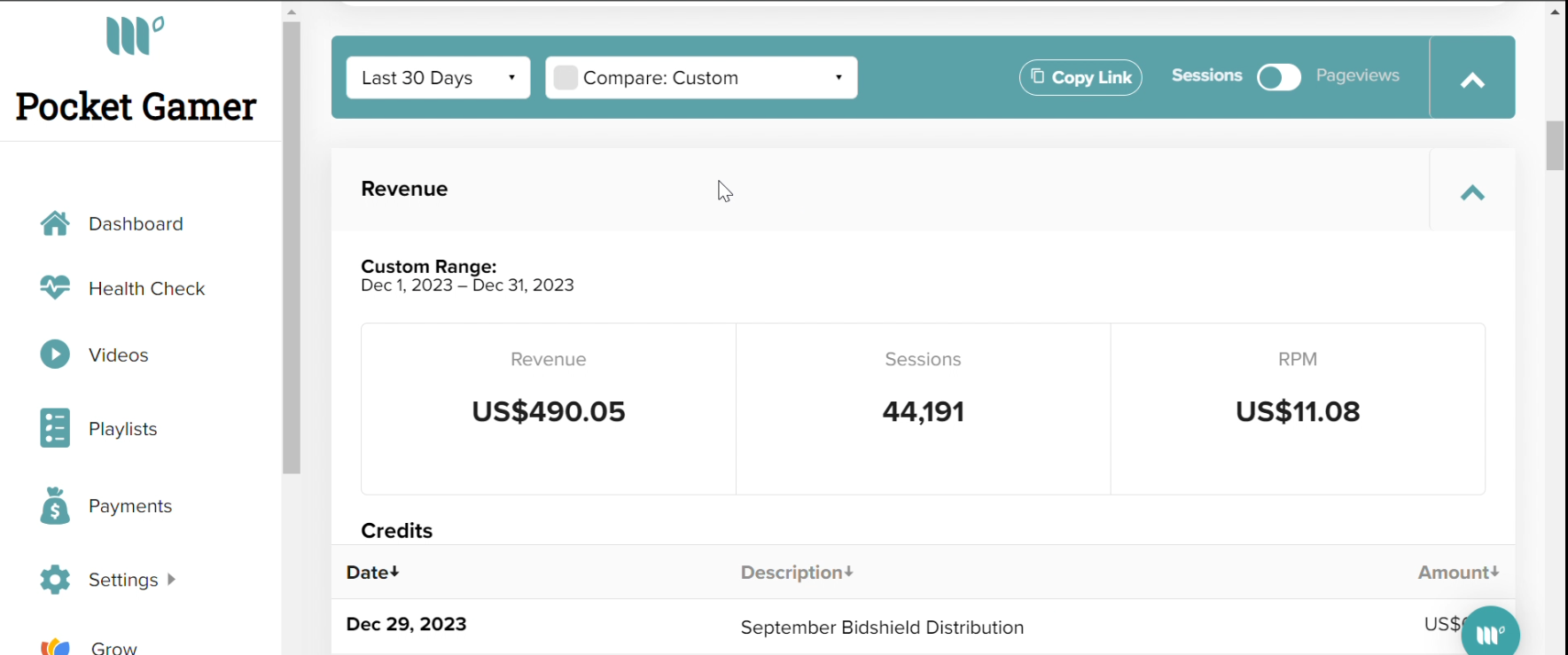Open the Grow menu item

tap(113, 648)
